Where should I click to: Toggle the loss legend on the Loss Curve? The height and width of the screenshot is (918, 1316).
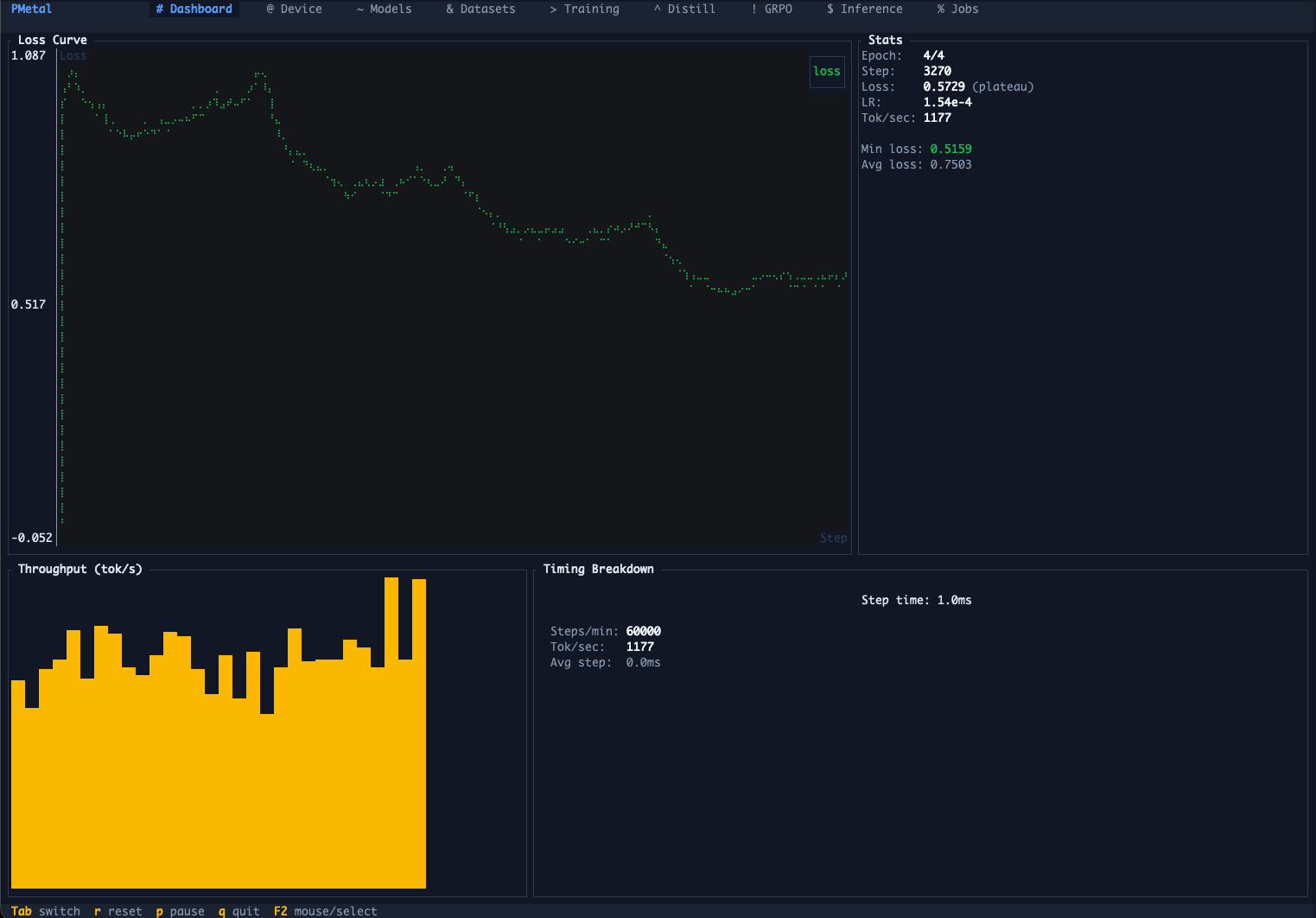pyautogui.click(x=826, y=72)
